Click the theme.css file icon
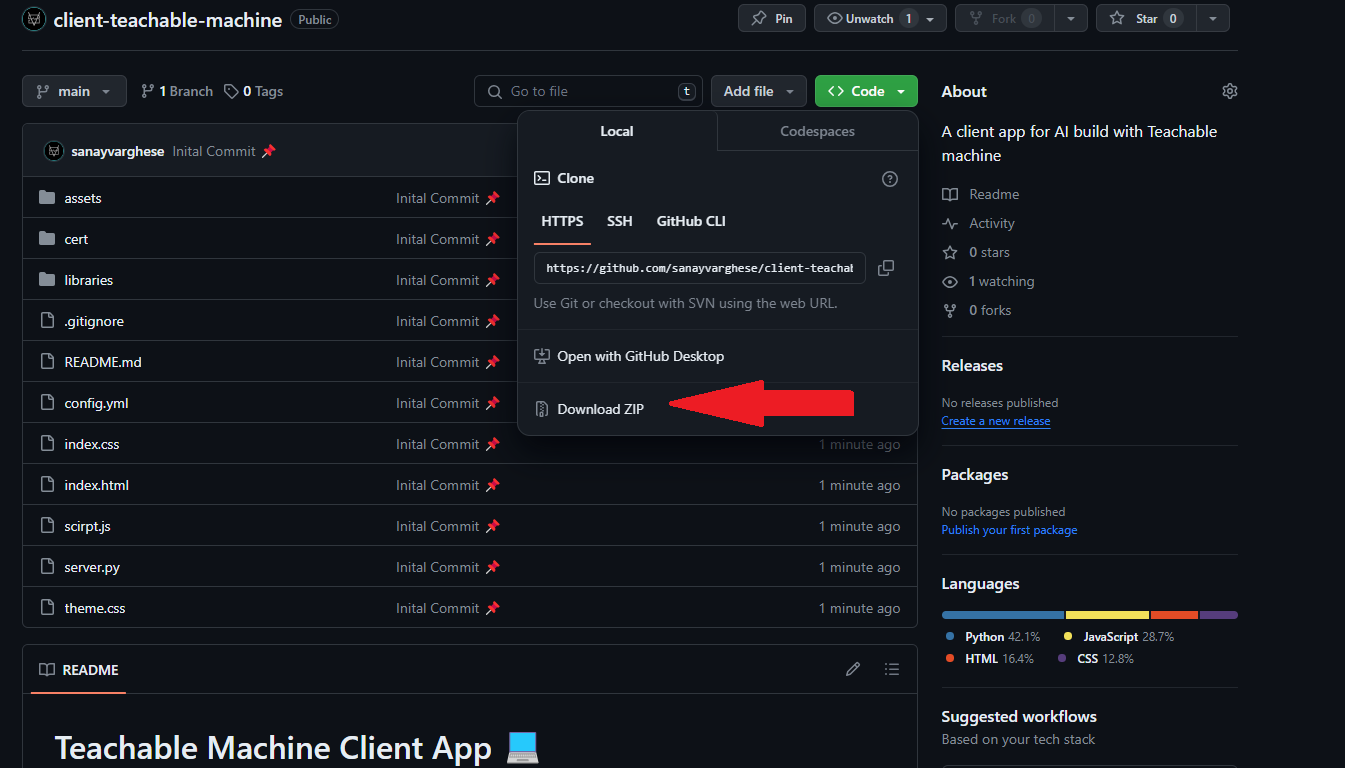The height and width of the screenshot is (768, 1345). pyautogui.click(x=47, y=608)
